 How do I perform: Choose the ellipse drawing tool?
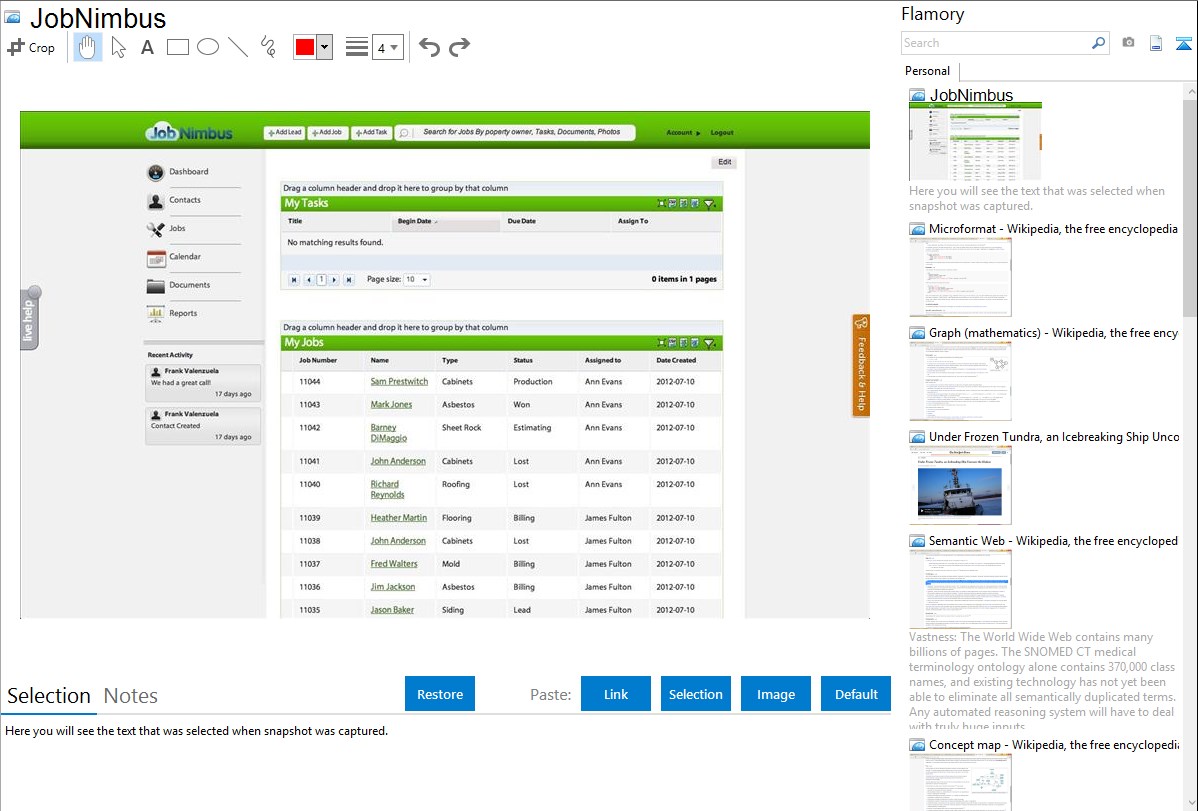point(208,47)
